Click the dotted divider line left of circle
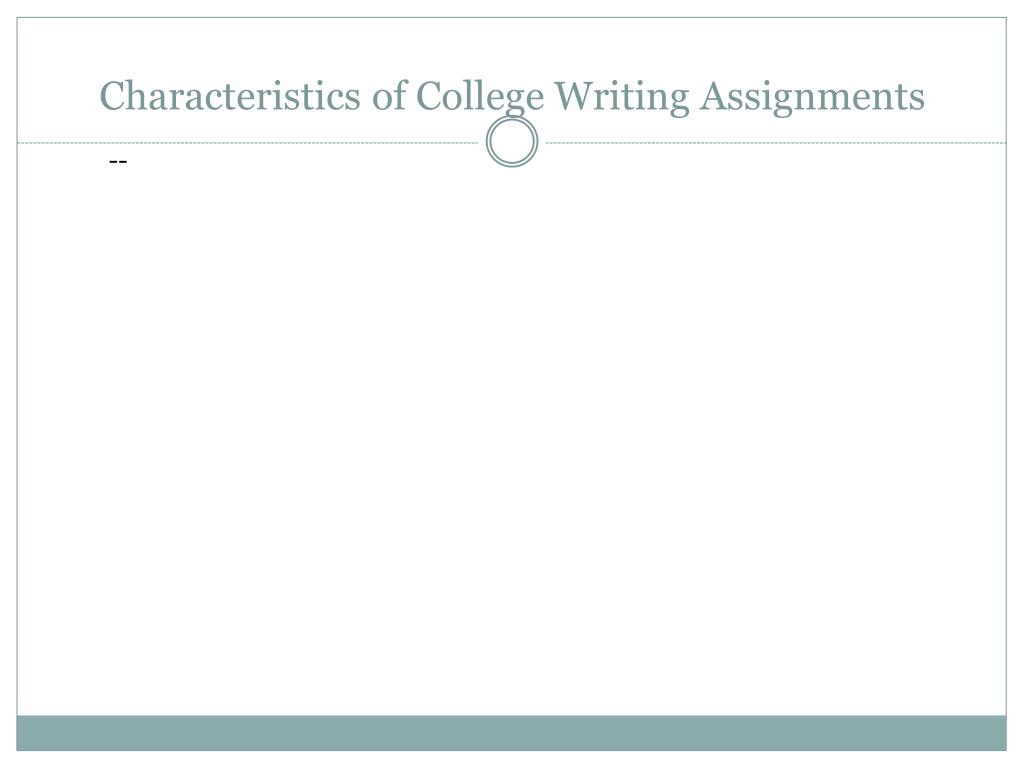This screenshot has height=768, width=1024. [x=248, y=142]
